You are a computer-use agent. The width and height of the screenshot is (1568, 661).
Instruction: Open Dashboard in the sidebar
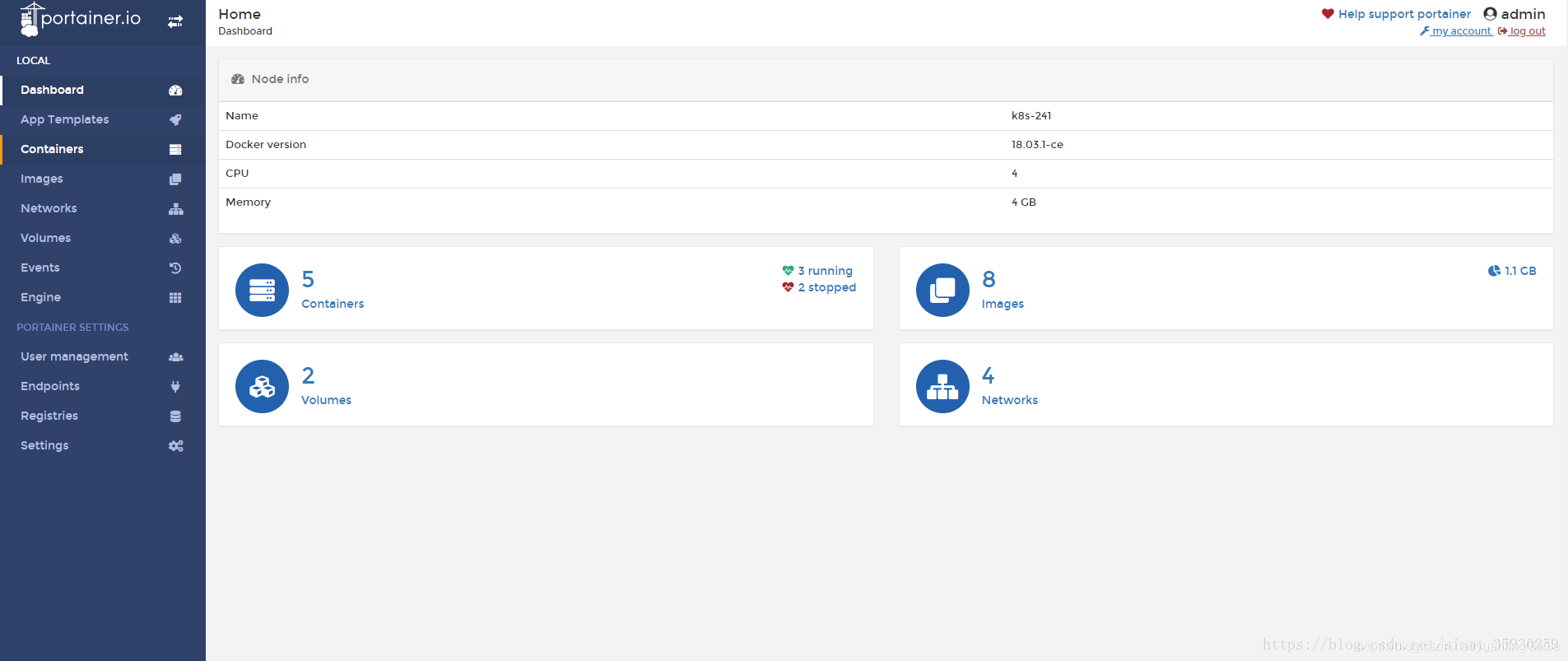(103, 90)
